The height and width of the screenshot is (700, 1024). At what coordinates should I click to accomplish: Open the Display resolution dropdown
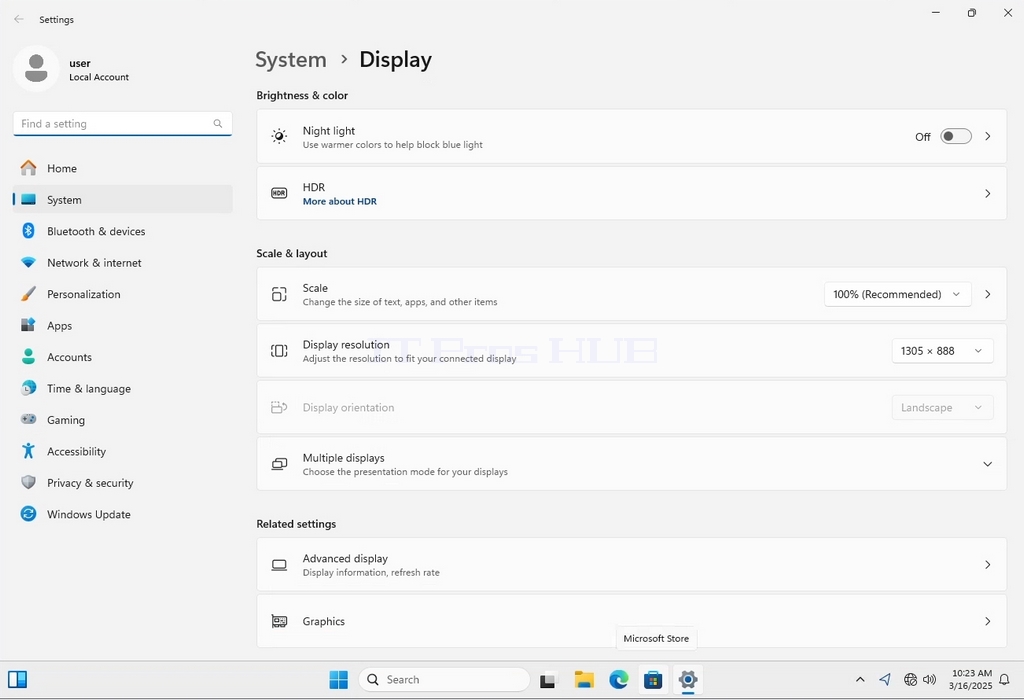pos(942,351)
